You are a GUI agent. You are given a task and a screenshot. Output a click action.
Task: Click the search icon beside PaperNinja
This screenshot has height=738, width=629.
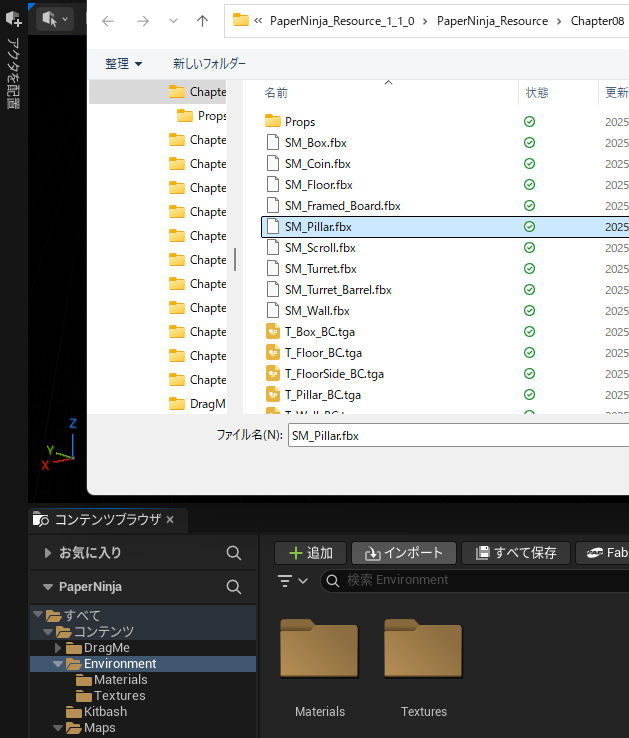[x=233, y=587]
